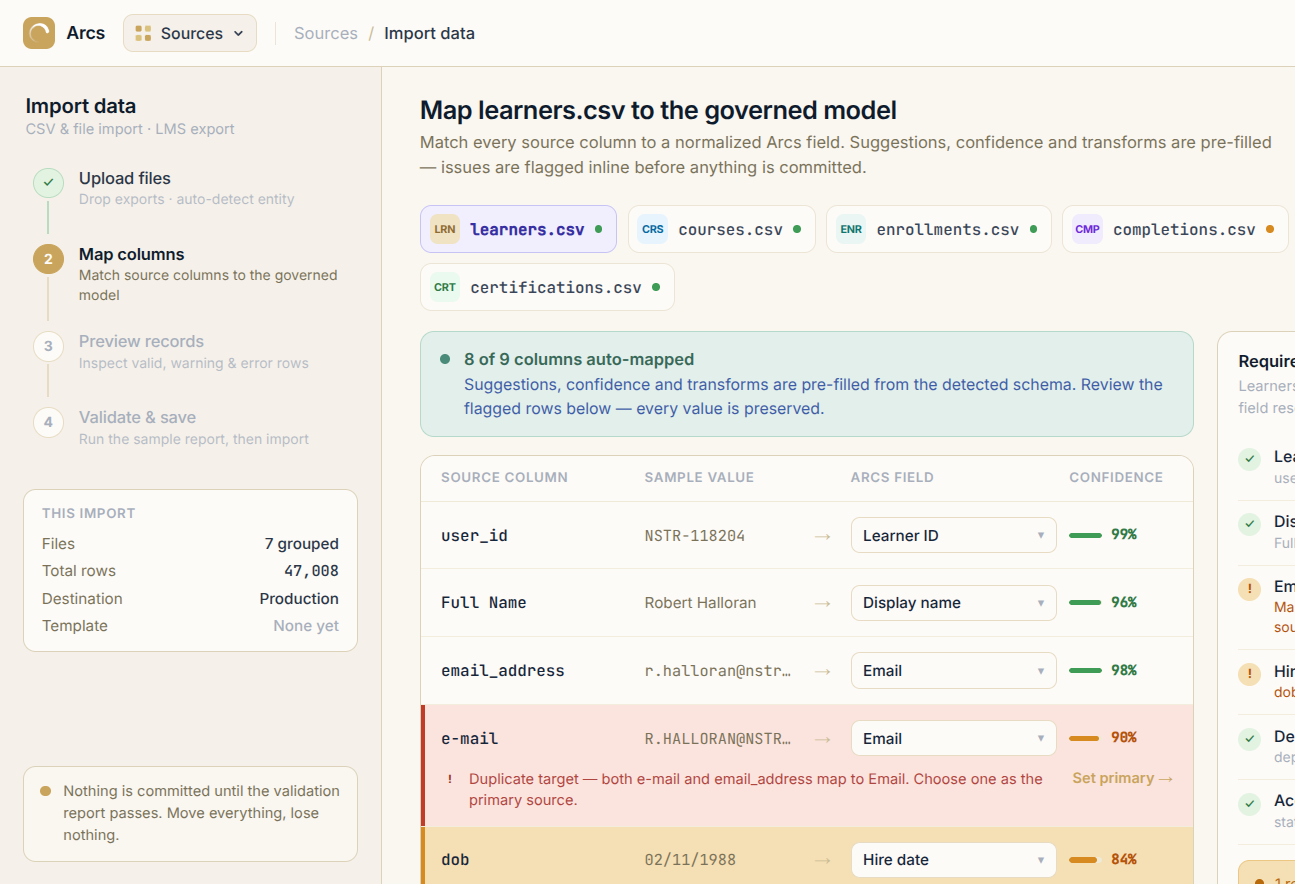Screen dimensions: 1295x884
Task: Click the 90% confidence bar for e-mail
Action: click(1084, 738)
